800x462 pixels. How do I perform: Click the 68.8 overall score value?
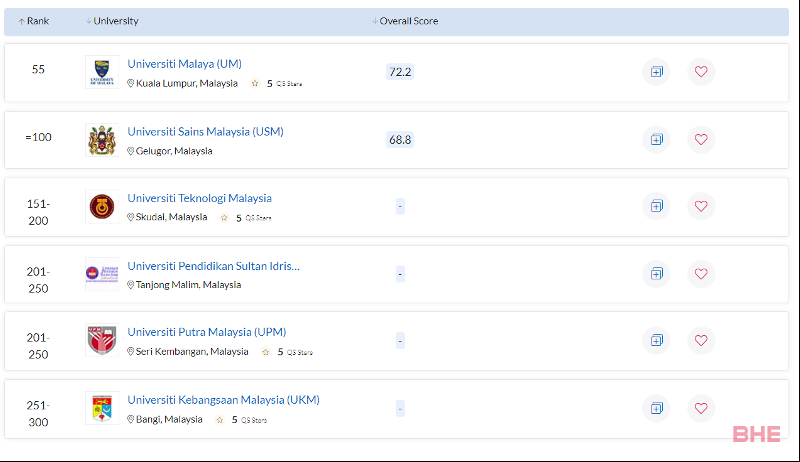pyautogui.click(x=400, y=140)
